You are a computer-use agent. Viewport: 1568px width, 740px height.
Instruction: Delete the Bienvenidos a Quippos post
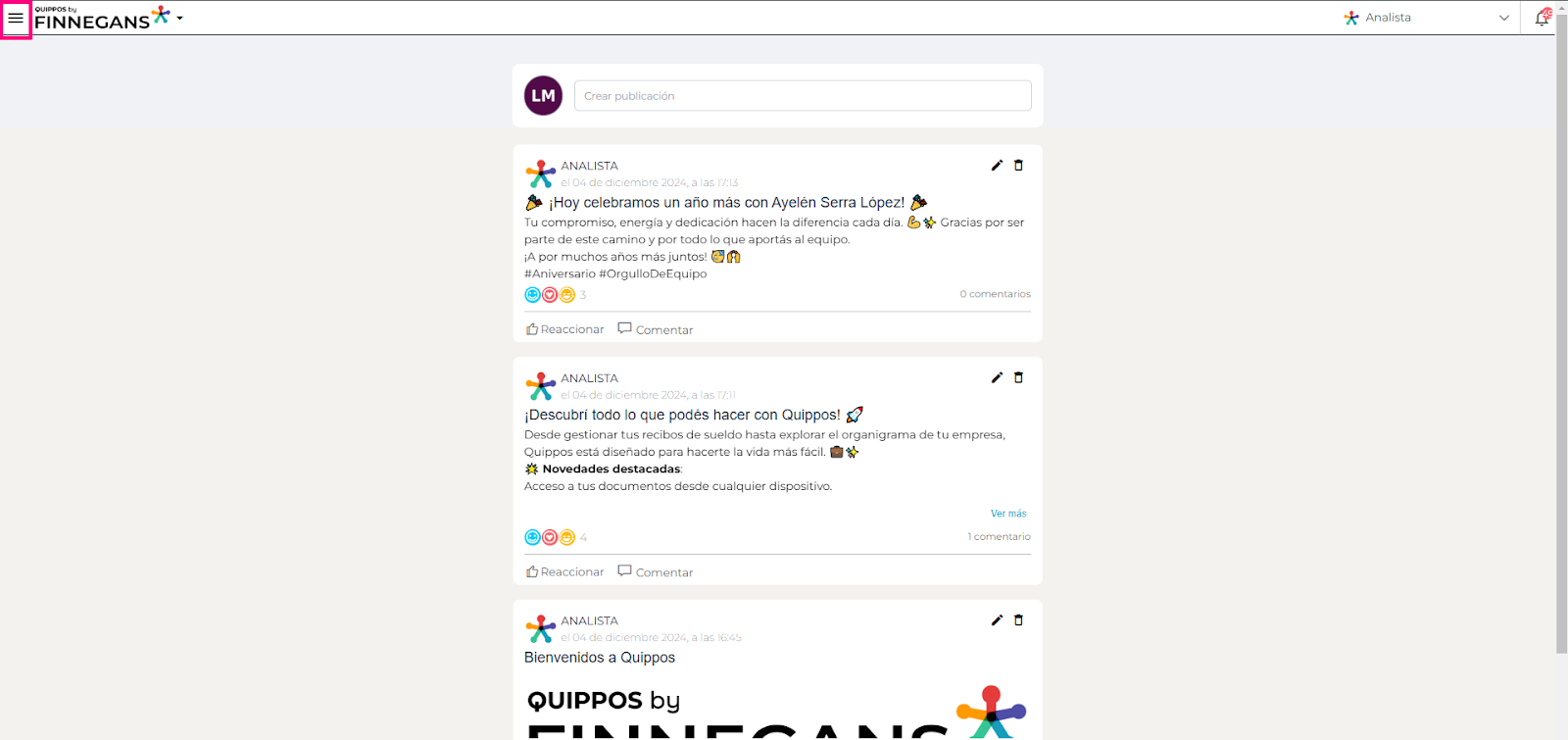(x=1018, y=620)
